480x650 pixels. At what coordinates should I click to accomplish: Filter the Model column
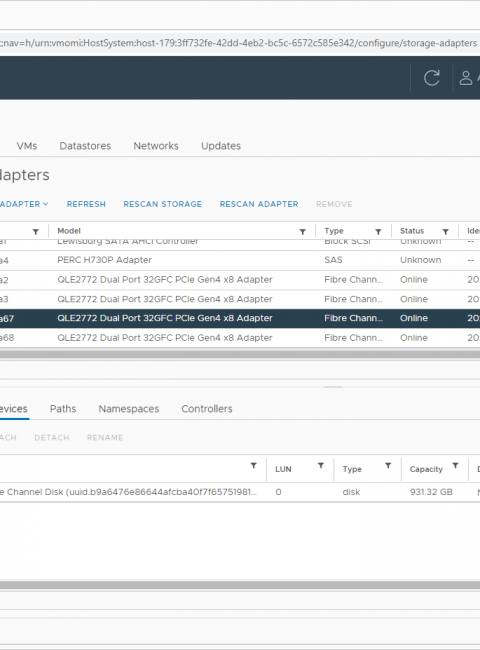coord(303,231)
